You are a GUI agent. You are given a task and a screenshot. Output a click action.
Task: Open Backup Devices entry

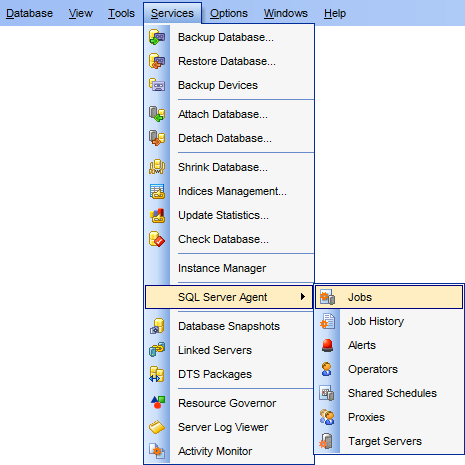coord(229,85)
